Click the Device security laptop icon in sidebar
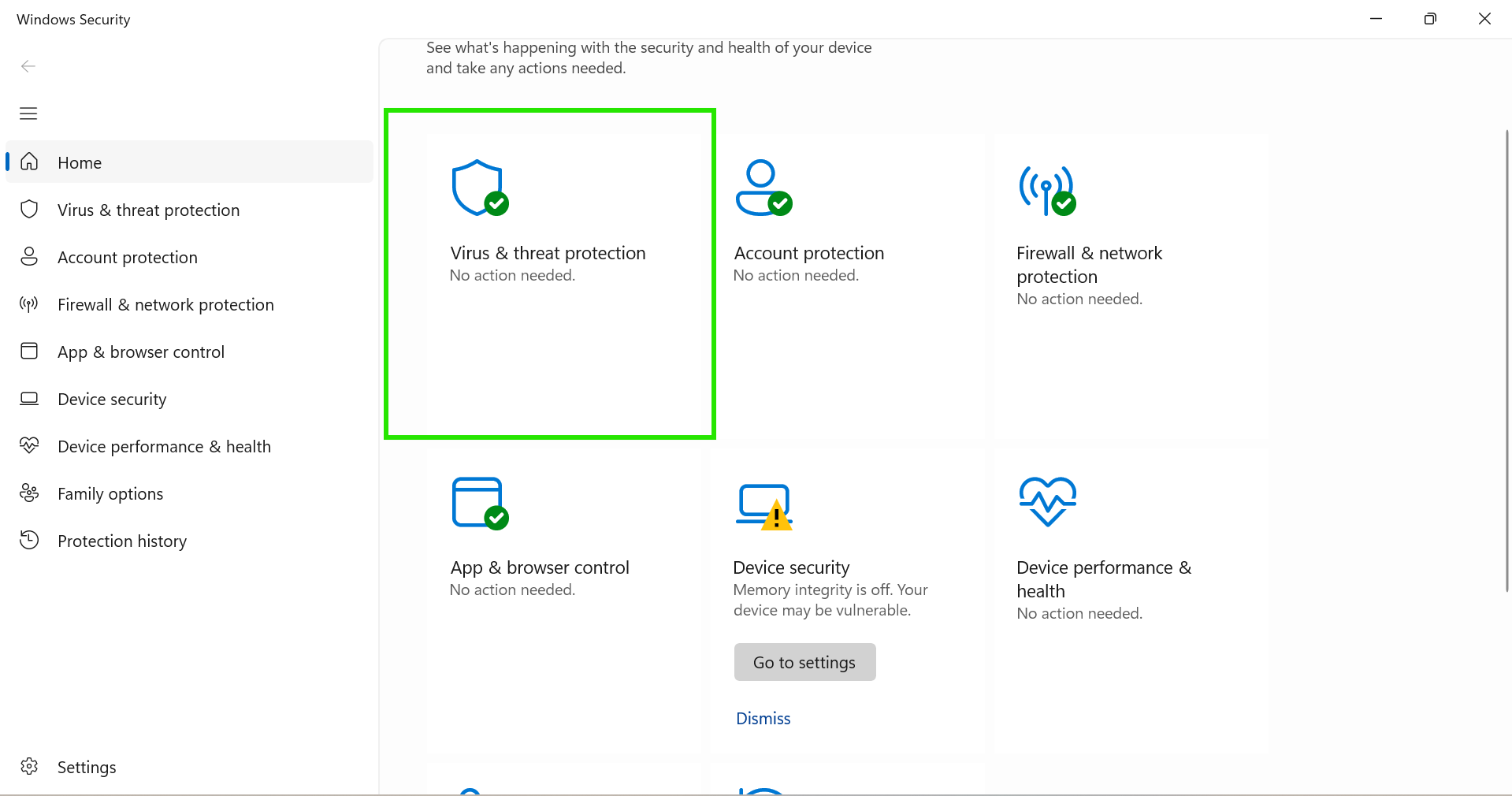1512x796 pixels. (x=29, y=398)
